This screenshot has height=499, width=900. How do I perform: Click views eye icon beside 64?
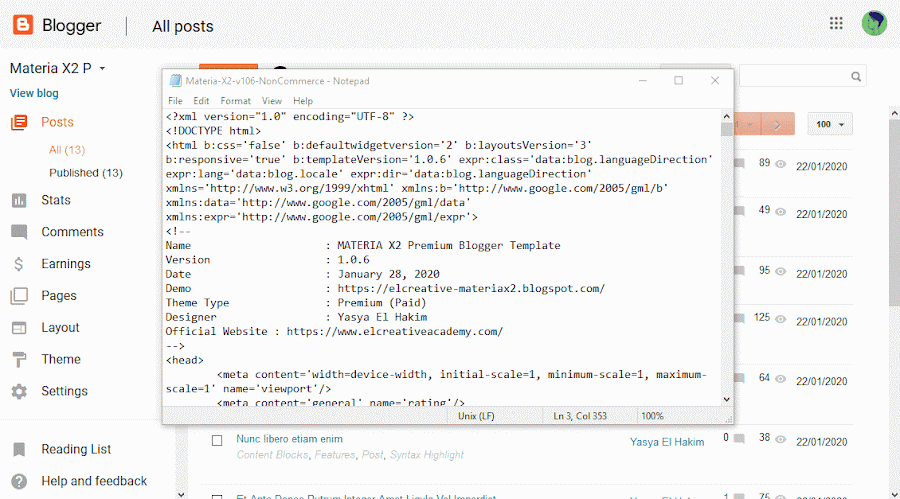[781, 379]
